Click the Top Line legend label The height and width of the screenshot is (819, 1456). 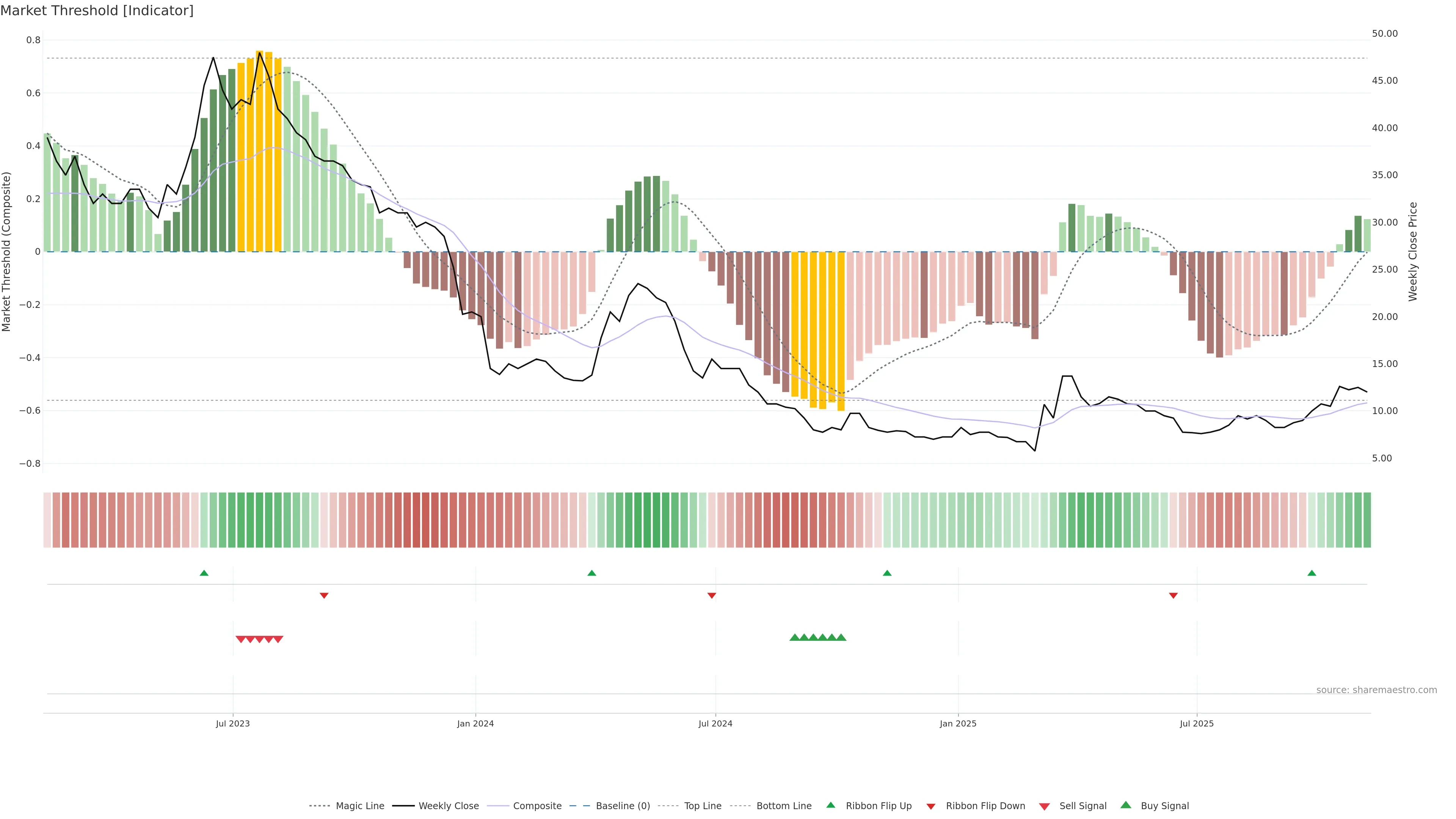[x=703, y=806]
